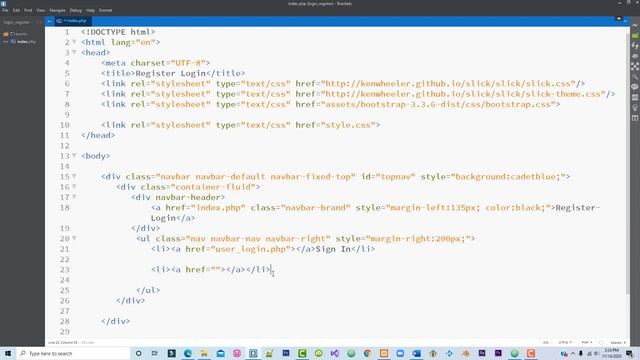Open the PHP language mode dropdown
This screenshot has width=640, height=360.
[x=587, y=342]
